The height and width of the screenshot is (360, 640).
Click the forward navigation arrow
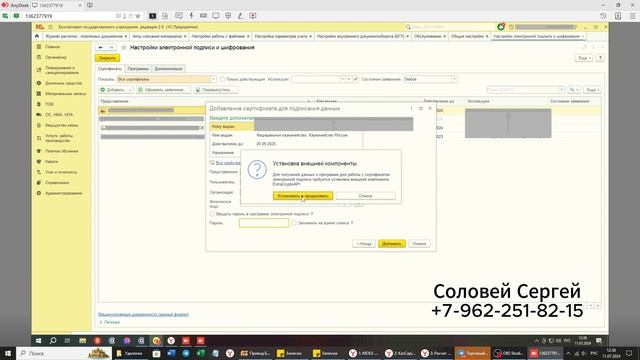[x=111, y=48]
